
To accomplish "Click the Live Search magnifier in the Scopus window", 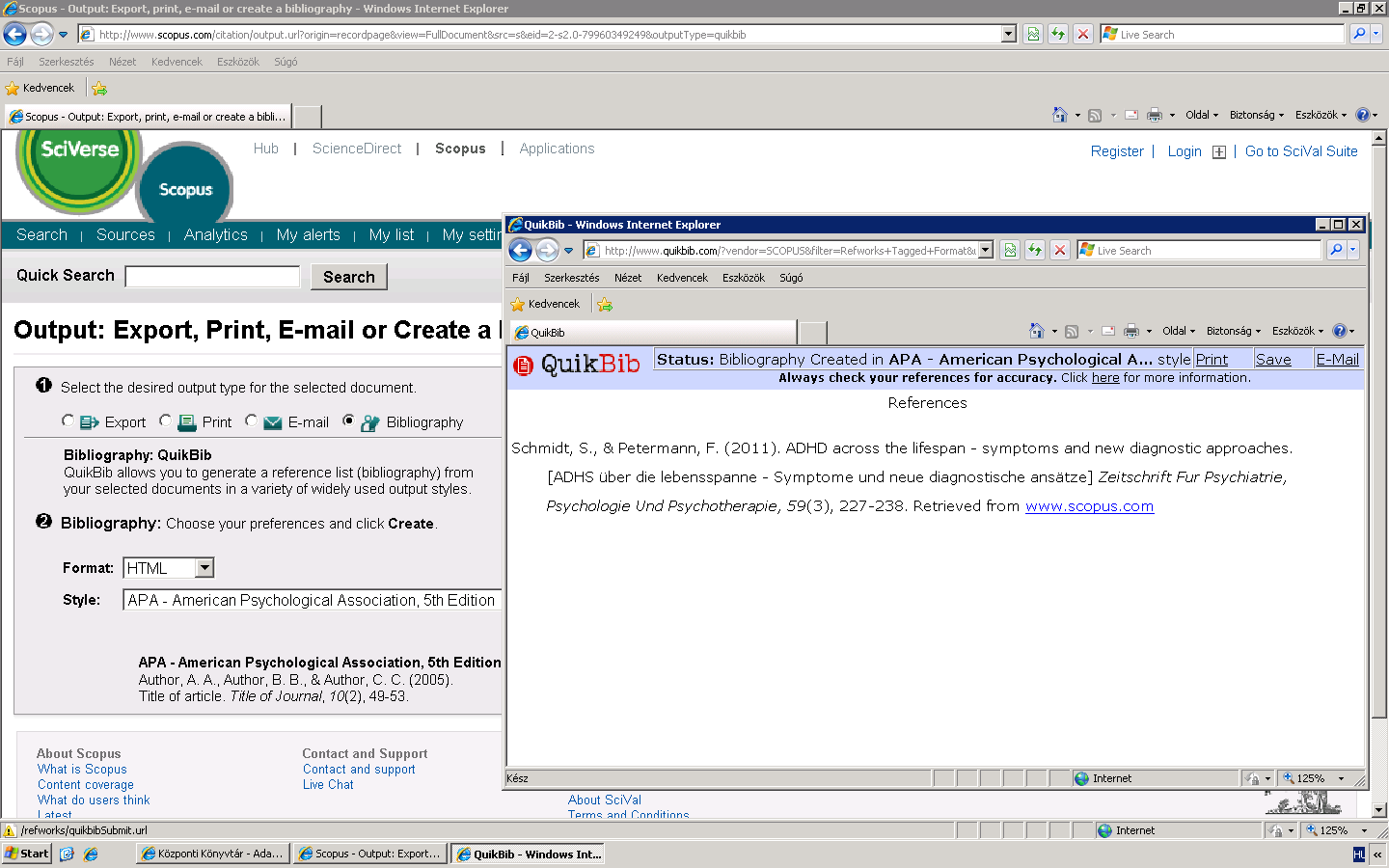I will (1359, 34).
